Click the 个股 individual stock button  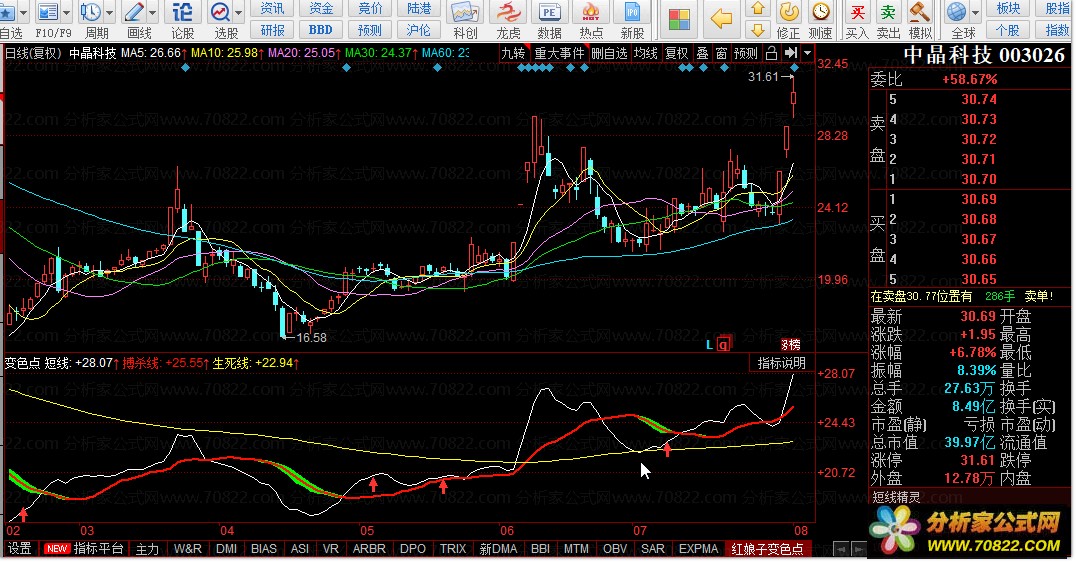[x=1008, y=30]
